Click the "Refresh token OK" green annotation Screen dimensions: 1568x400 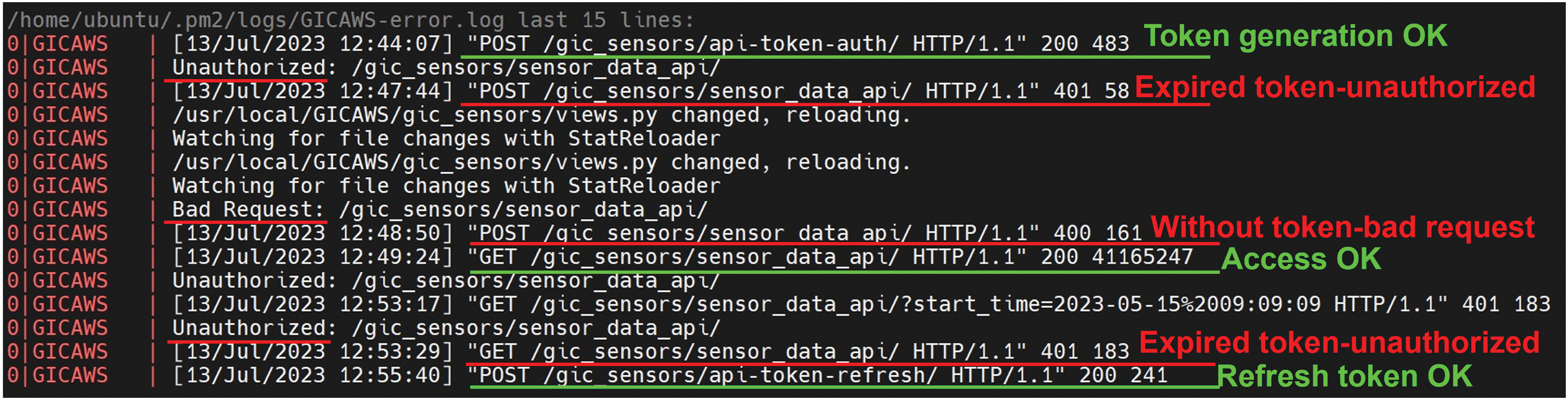1344,377
